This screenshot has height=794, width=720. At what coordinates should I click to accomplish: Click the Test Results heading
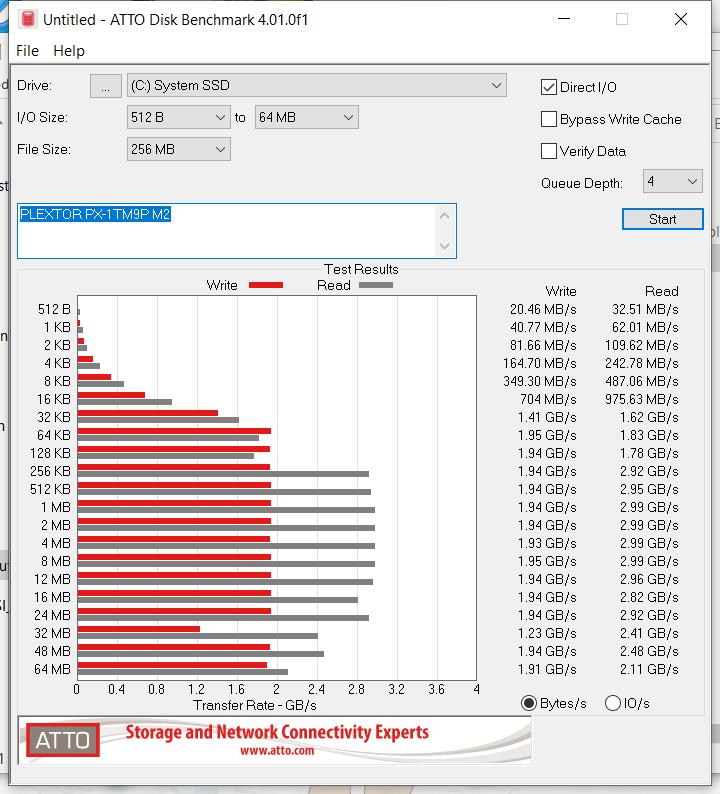[x=361, y=269]
